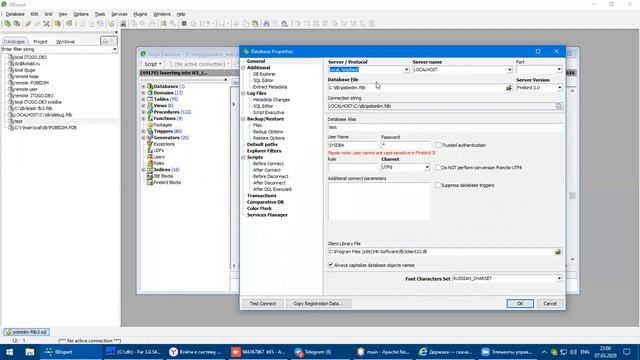Open the Font Characters Set dropdown
The width and height of the screenshot is (640, 360).
pyautogui.click(x=559, y=279)
